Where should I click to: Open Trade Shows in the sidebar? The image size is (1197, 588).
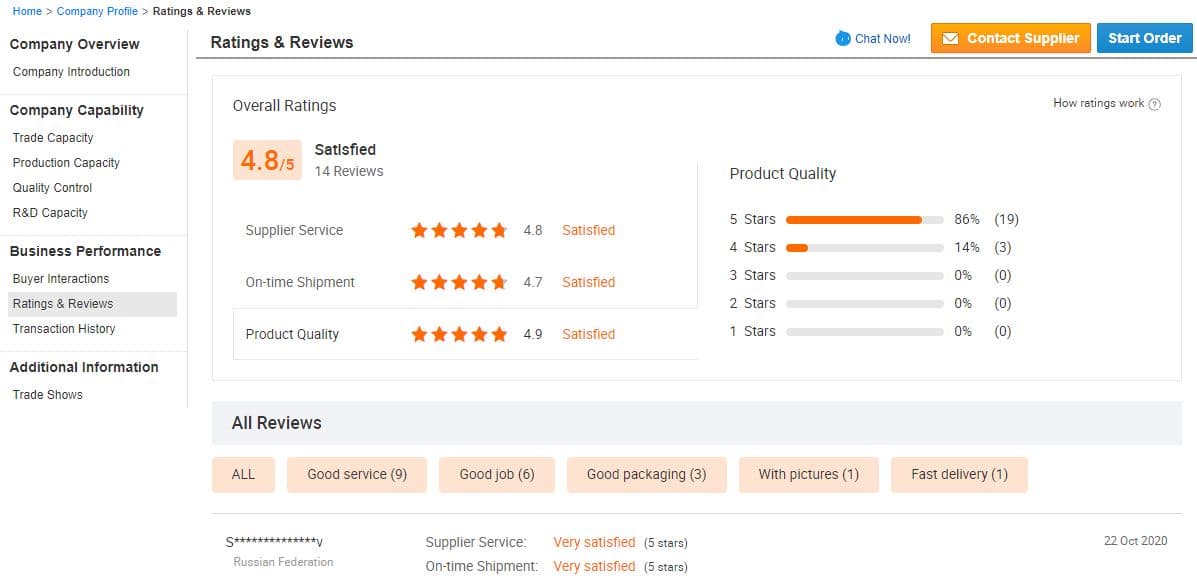pos(48,395)
